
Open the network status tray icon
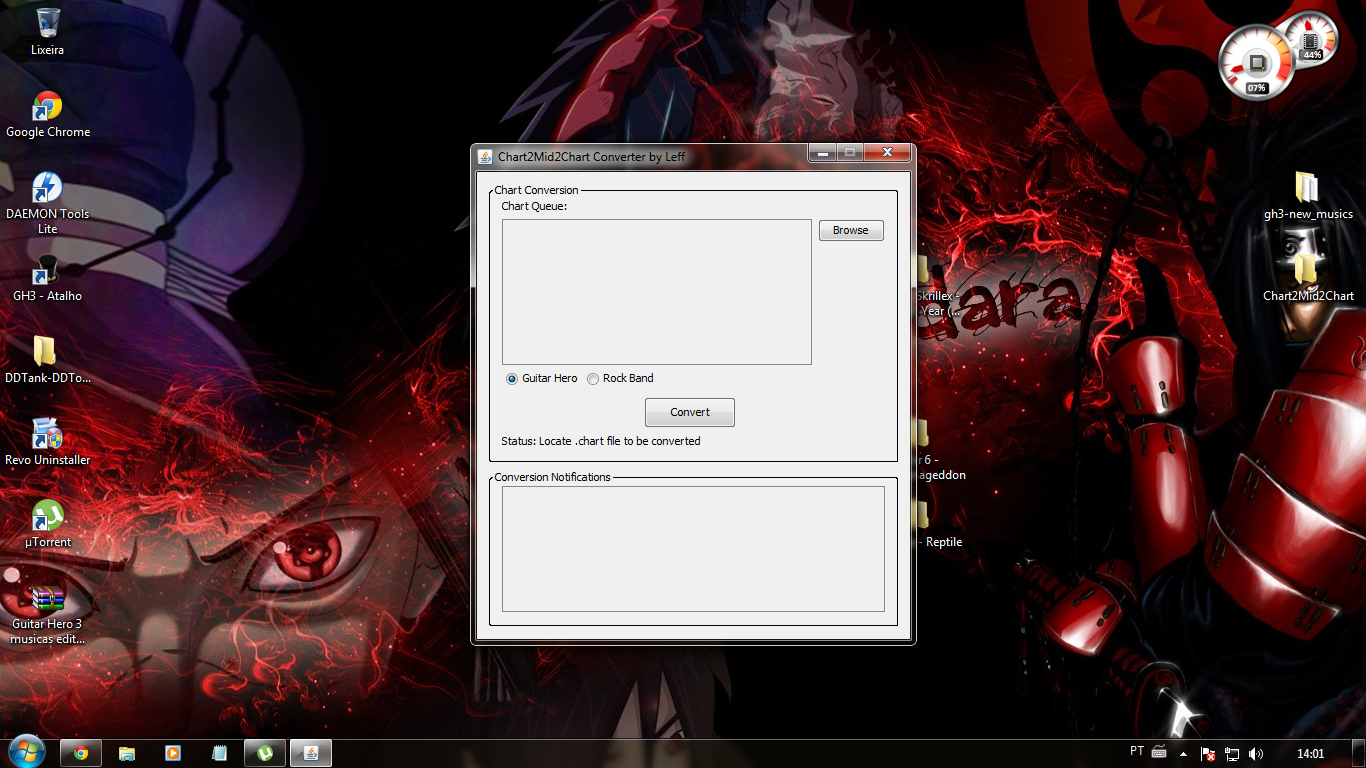[x=1232, y=754]
